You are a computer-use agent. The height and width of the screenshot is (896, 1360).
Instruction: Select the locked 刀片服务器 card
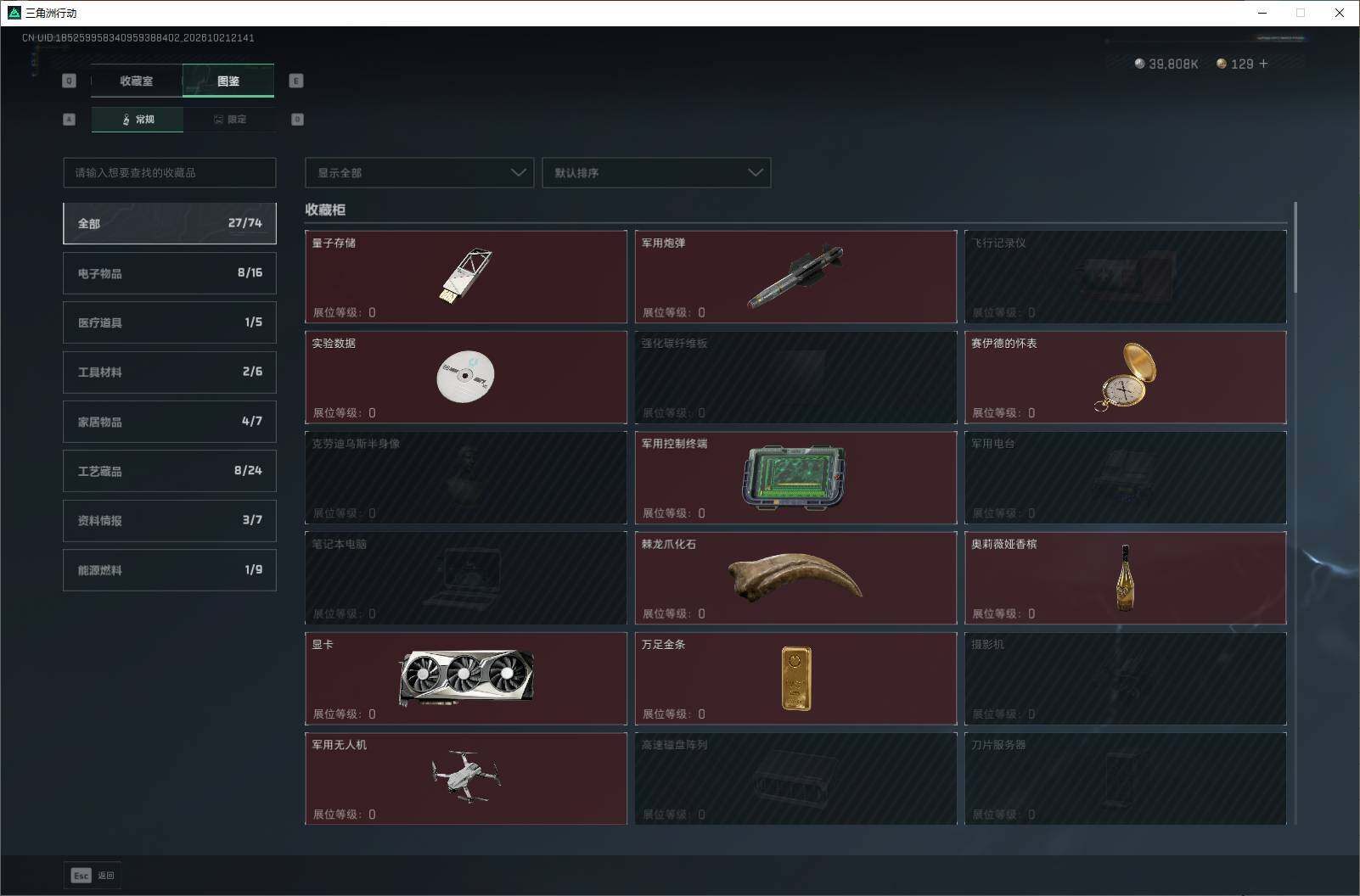point(1126,778)
